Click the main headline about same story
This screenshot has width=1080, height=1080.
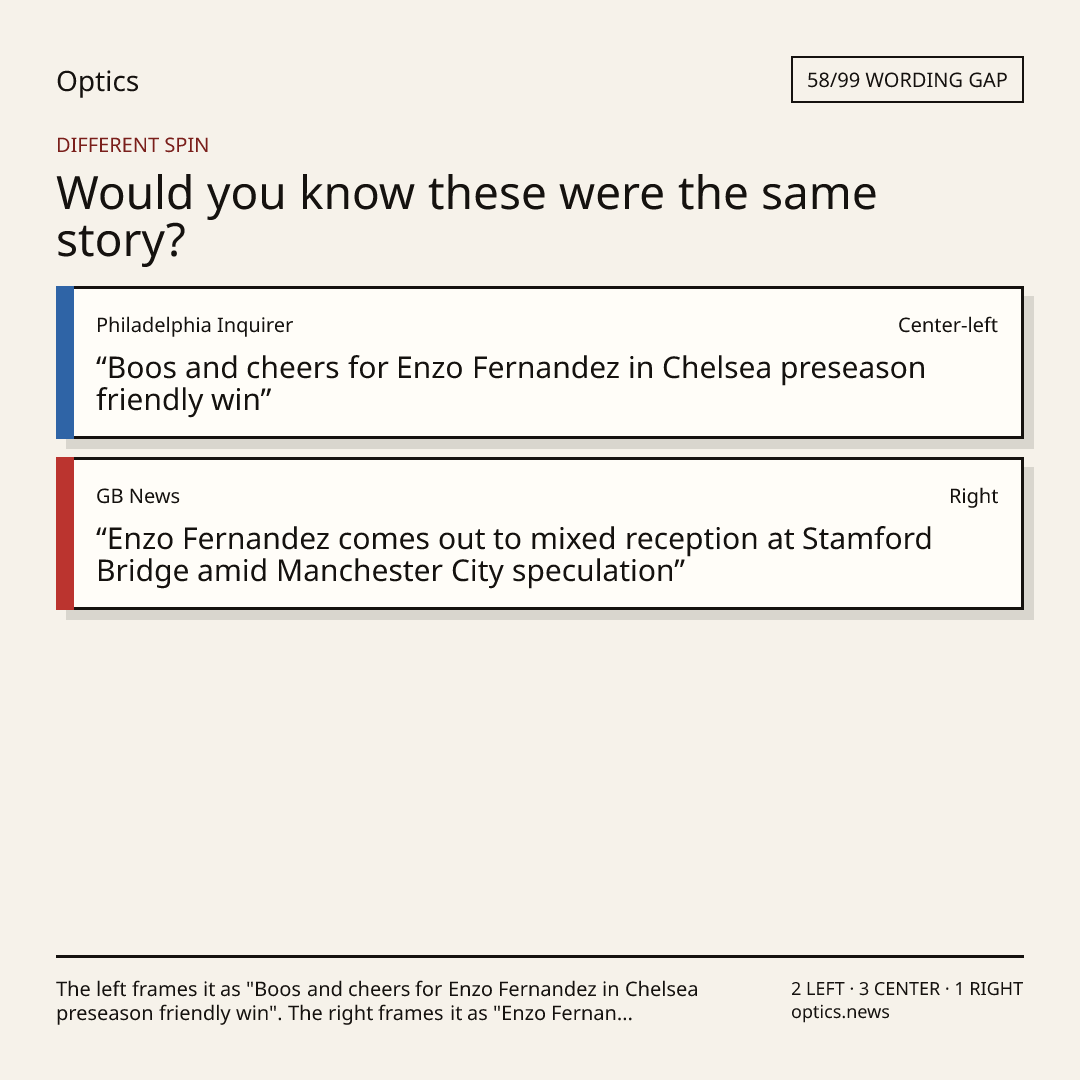(466, 216)
